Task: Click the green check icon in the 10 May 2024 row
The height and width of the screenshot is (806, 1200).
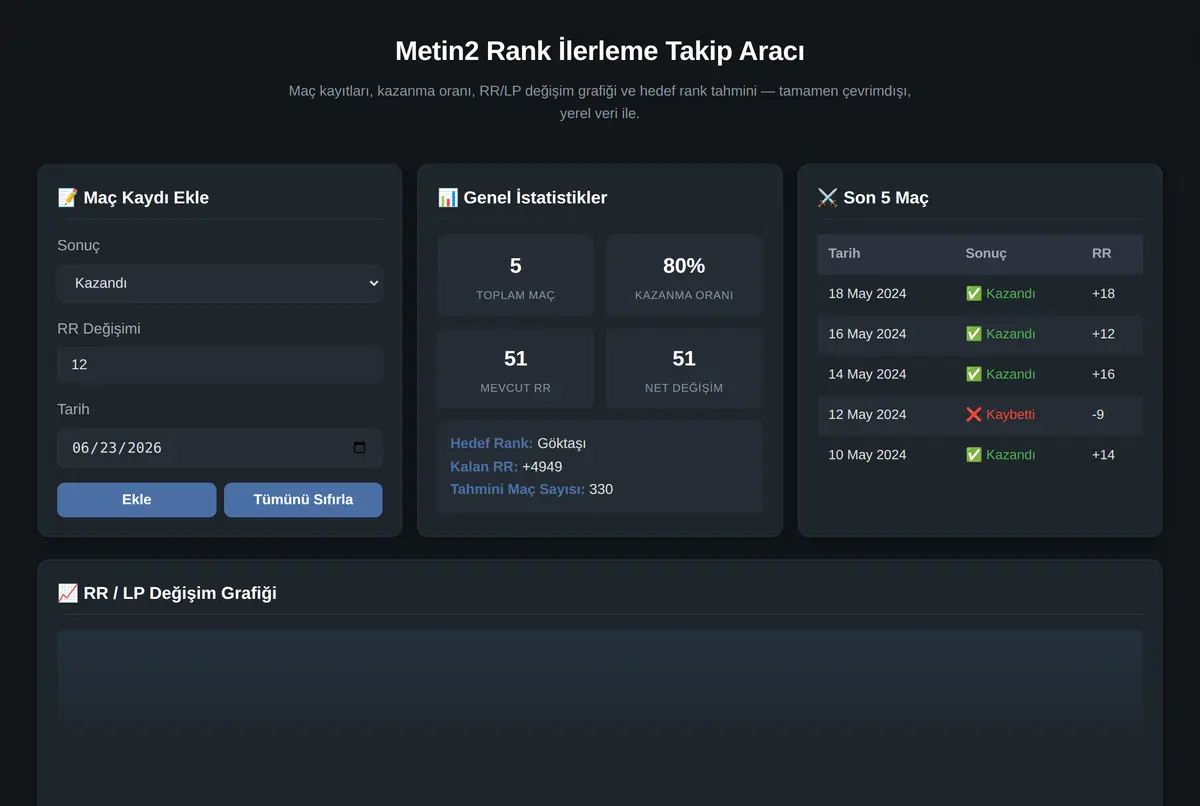Action: click(974, 454)
